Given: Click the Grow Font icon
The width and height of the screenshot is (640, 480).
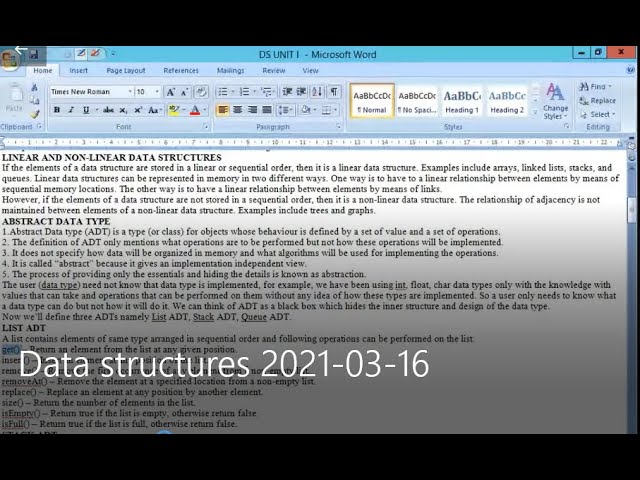Looking at the screenshot, I should [x=171, y=92].
